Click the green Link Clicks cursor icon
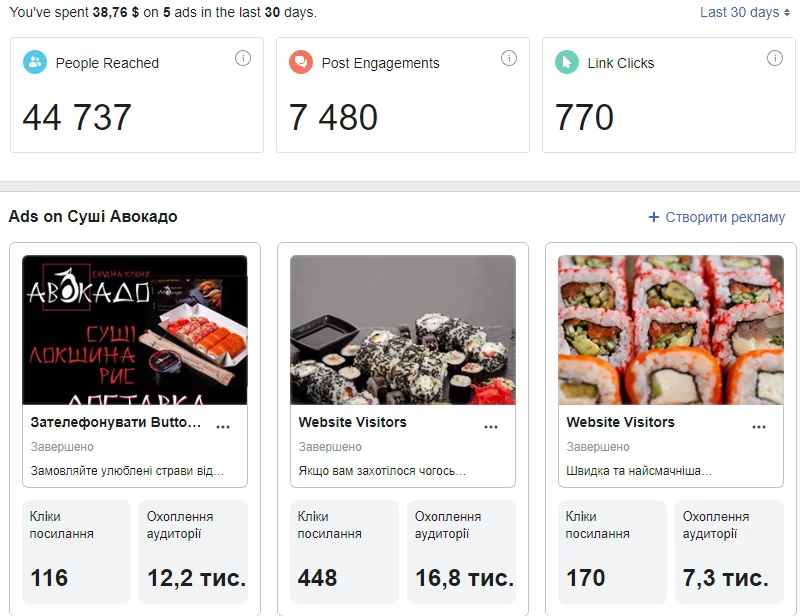800x616 pixels. pyautogui.click(x=566, y=62)
